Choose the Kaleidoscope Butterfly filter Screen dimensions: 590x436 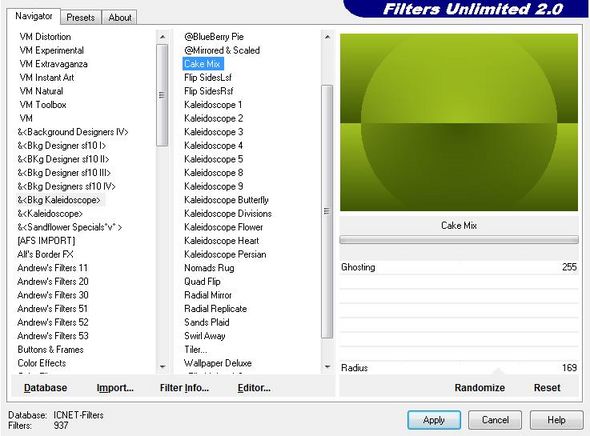(x=226, y=200)
